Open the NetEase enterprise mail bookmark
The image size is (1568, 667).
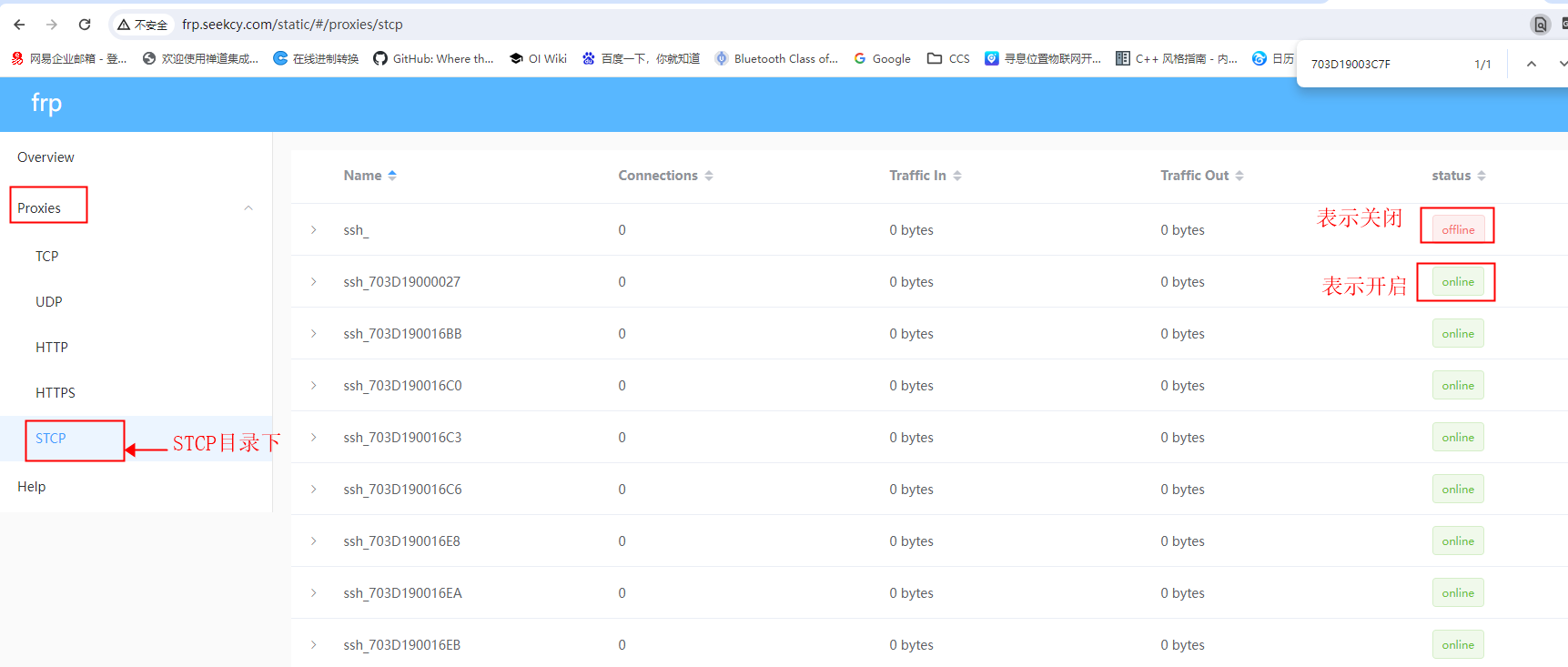click(69, 58)
